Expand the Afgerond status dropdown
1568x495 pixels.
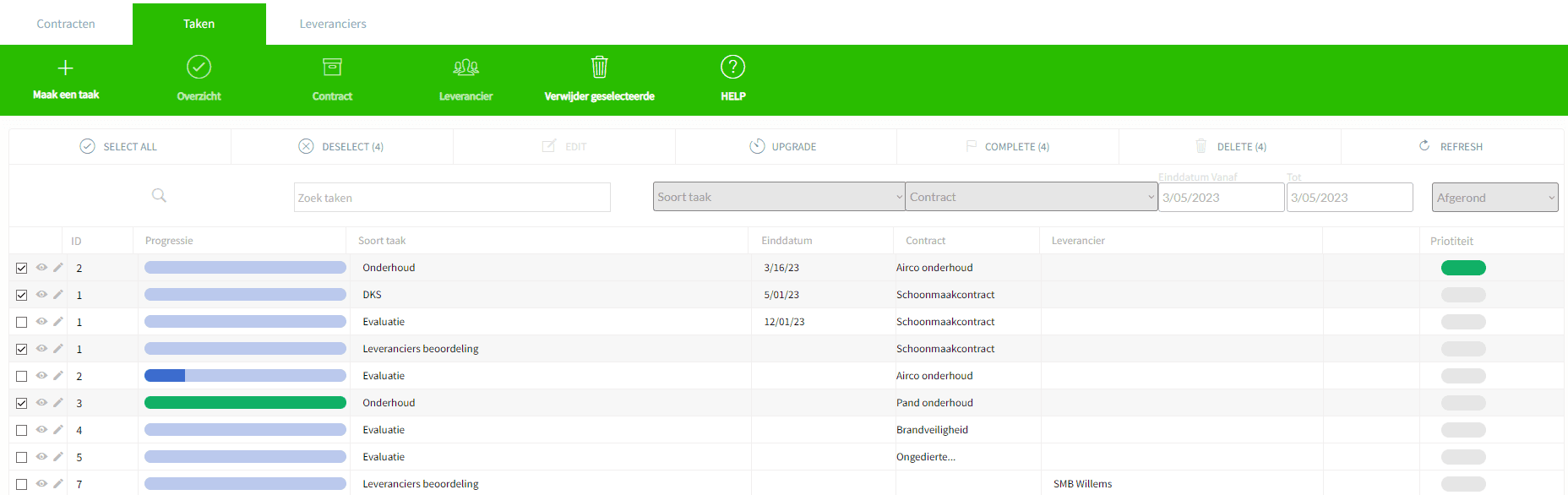click(x=1494, y=198)
